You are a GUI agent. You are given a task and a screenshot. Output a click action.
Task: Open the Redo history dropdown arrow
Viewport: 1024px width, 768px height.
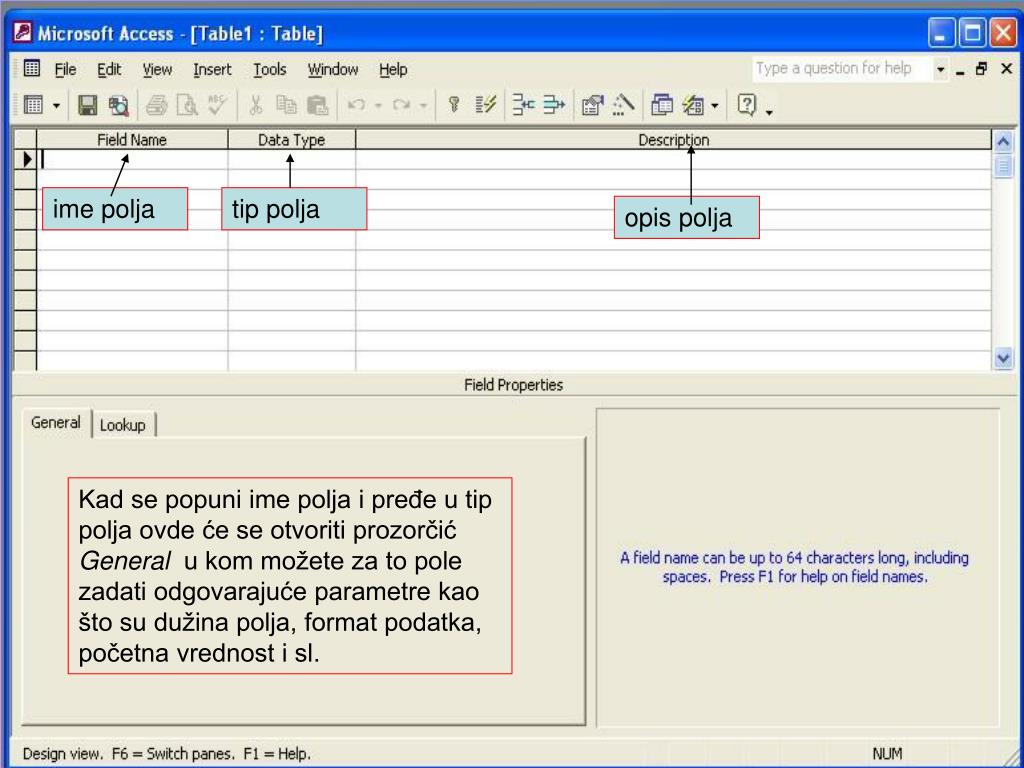click(423, 105)
